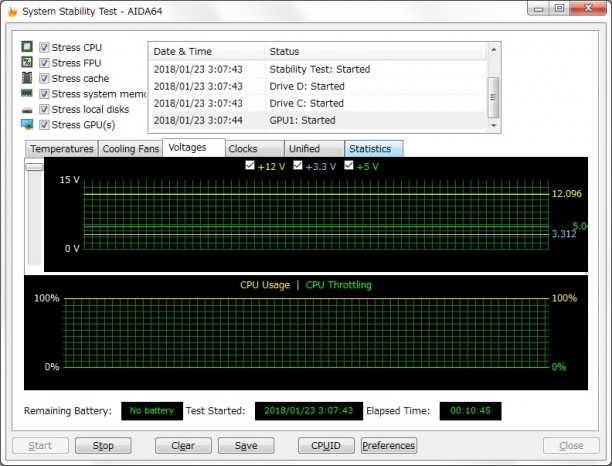Click the Clear button
Viewport: 612px width, 466px height.
point(183,445)
